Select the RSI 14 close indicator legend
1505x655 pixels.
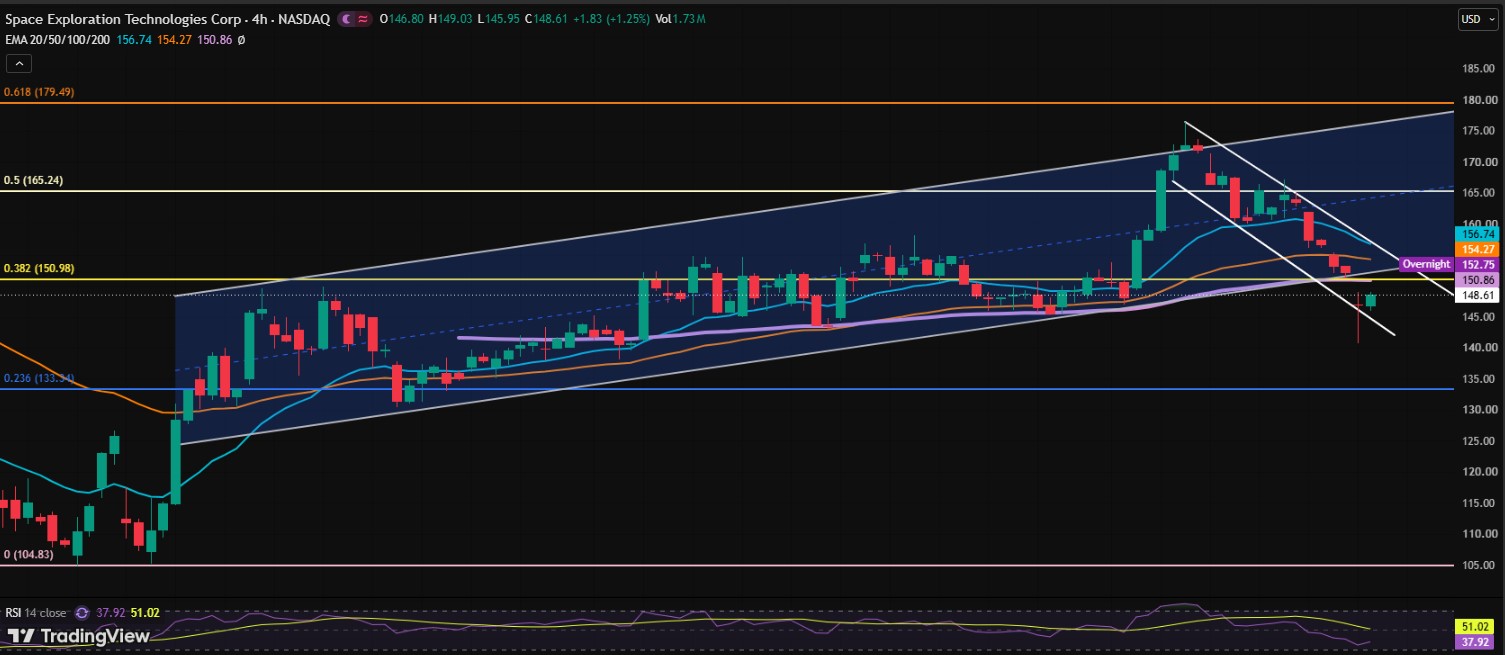point(38,613)
